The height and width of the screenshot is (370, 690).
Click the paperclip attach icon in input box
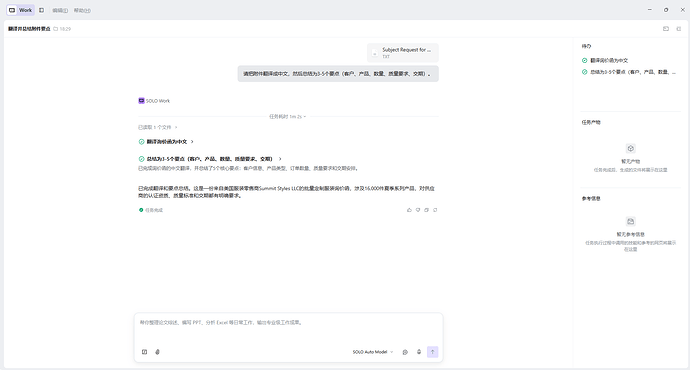pos(158,352)
